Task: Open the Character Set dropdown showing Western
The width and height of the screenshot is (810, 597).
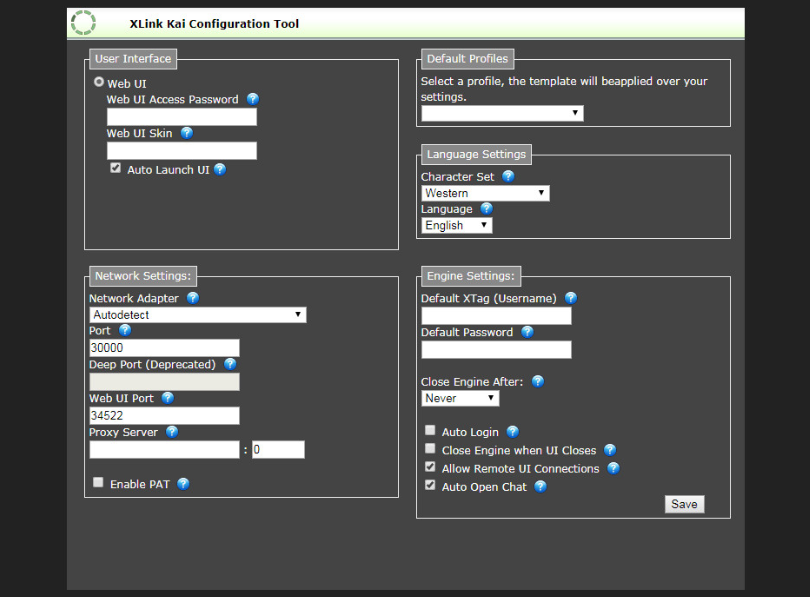Action: click(x=486, y=193)
